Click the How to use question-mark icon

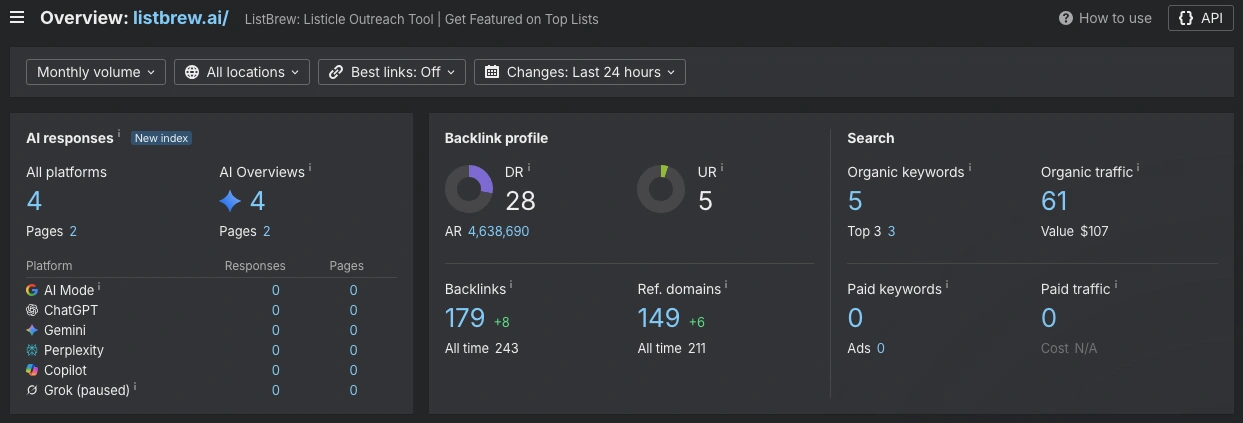[1066, 18]
